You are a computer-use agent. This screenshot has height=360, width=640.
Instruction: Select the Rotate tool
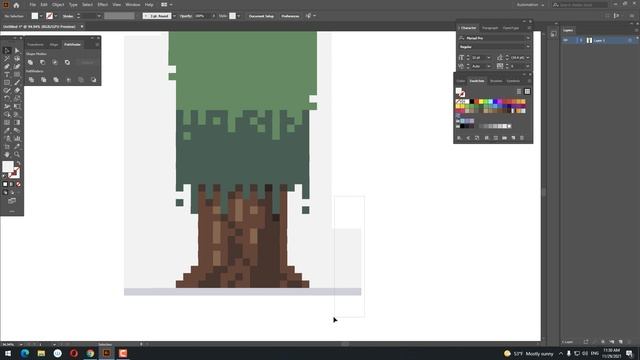7,98
